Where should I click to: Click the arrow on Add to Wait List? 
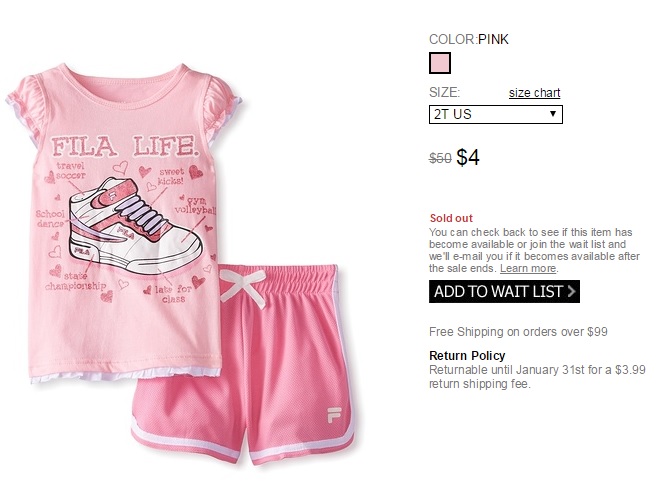coord(571,291)
